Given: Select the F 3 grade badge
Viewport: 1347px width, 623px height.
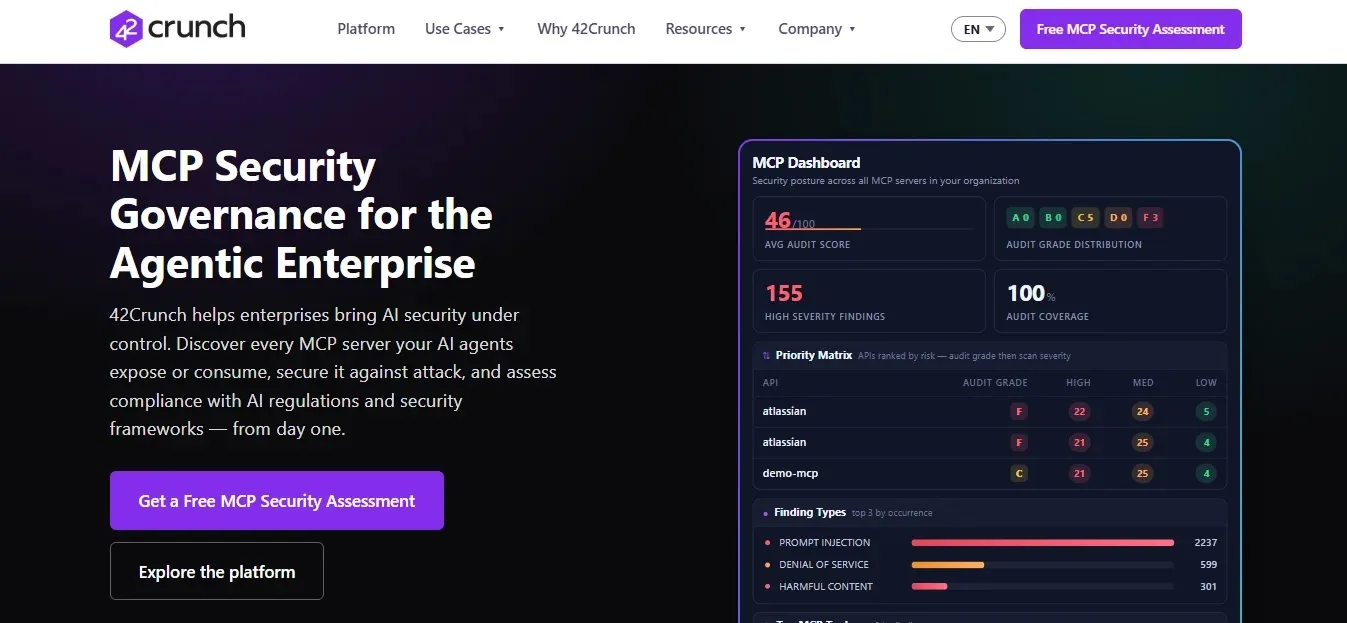Looking at the screenshot, I should coord(1150,217).
